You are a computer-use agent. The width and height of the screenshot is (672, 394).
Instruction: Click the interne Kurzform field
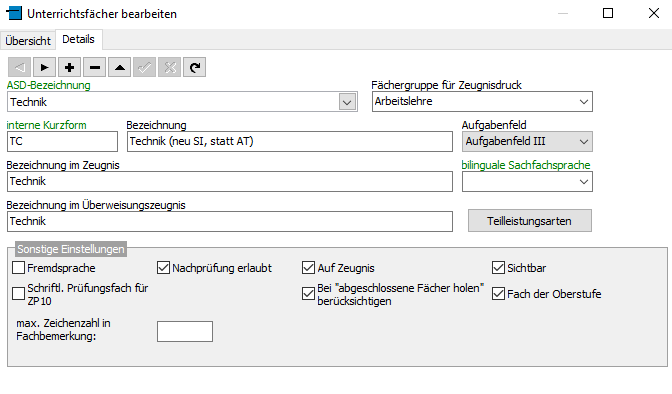(x=62, y=141)
